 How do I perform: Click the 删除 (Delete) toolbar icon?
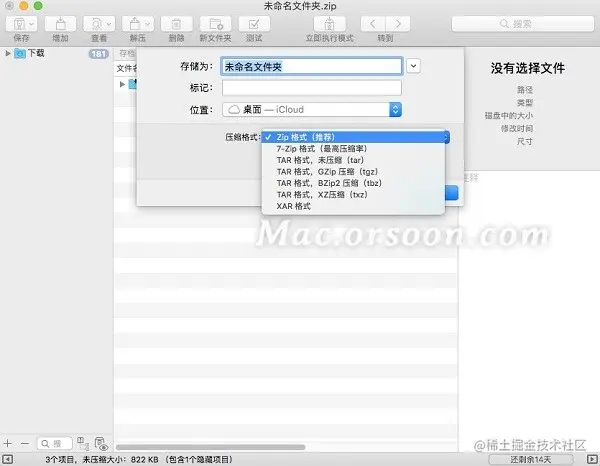[176, 24]
